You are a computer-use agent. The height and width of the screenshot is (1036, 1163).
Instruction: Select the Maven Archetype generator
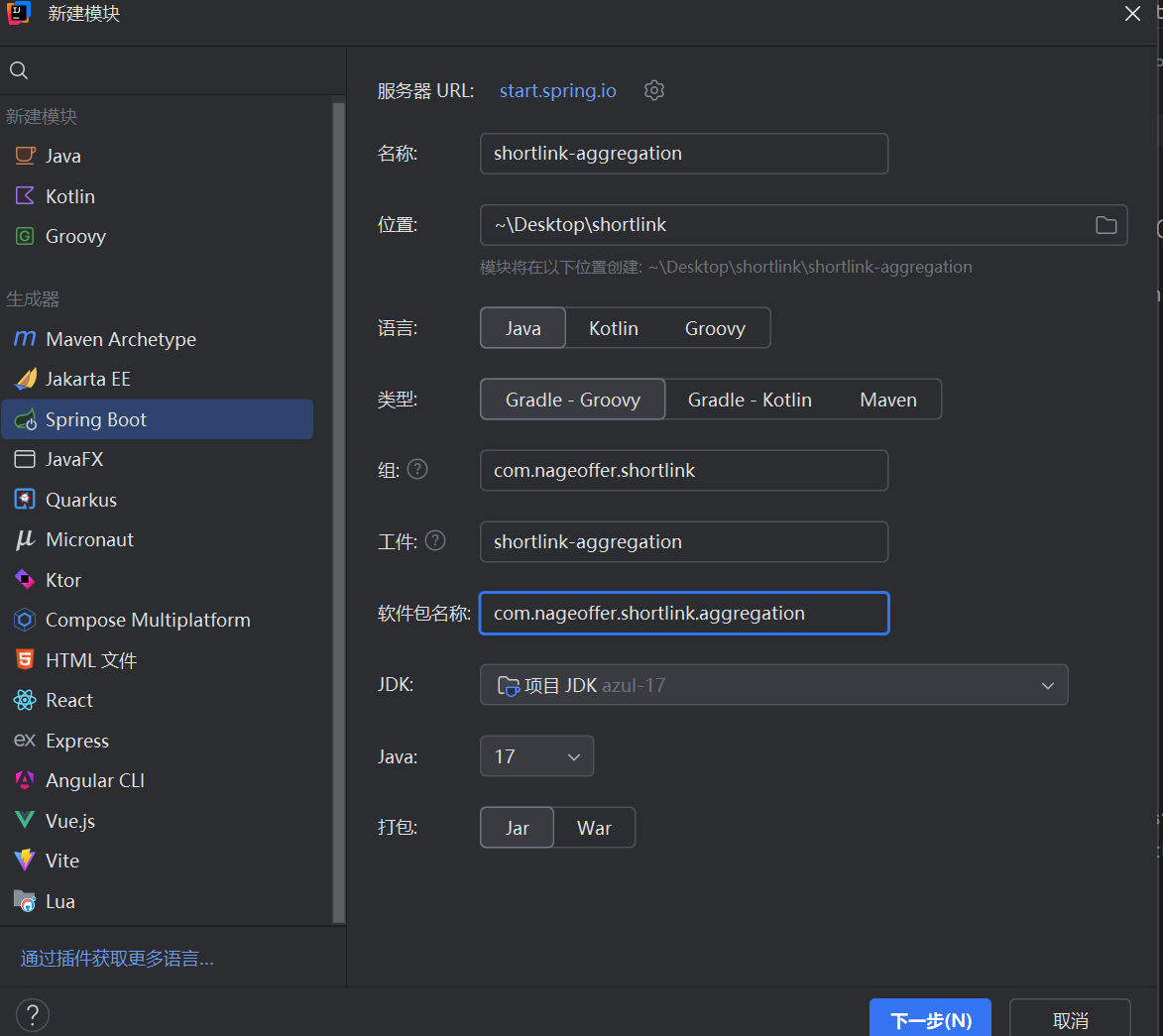coord(158,339)
